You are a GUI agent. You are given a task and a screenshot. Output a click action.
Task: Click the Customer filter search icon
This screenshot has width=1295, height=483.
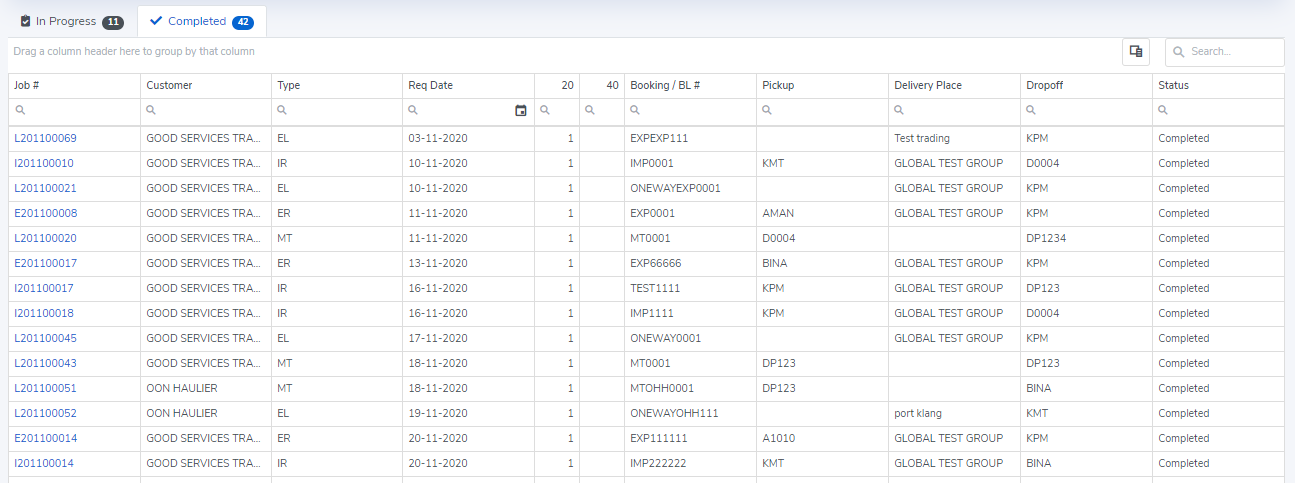pos(152,111)
